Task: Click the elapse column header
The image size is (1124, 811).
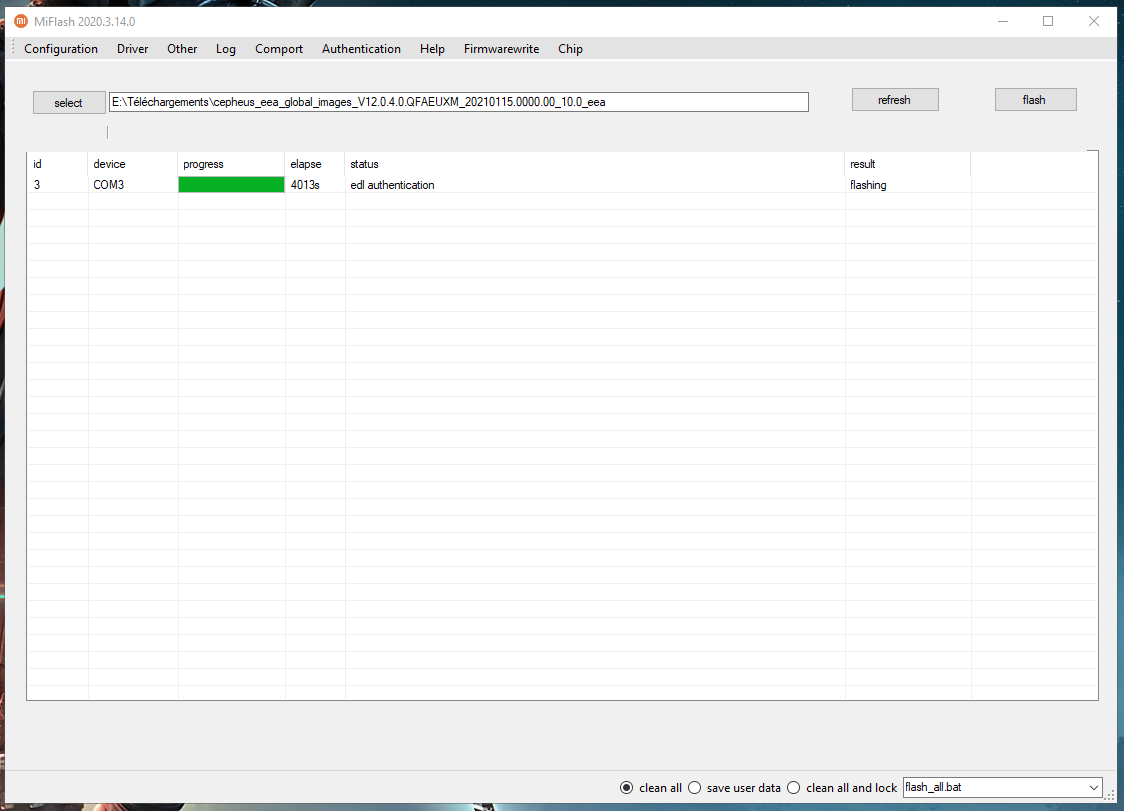Action: [315, 164]
